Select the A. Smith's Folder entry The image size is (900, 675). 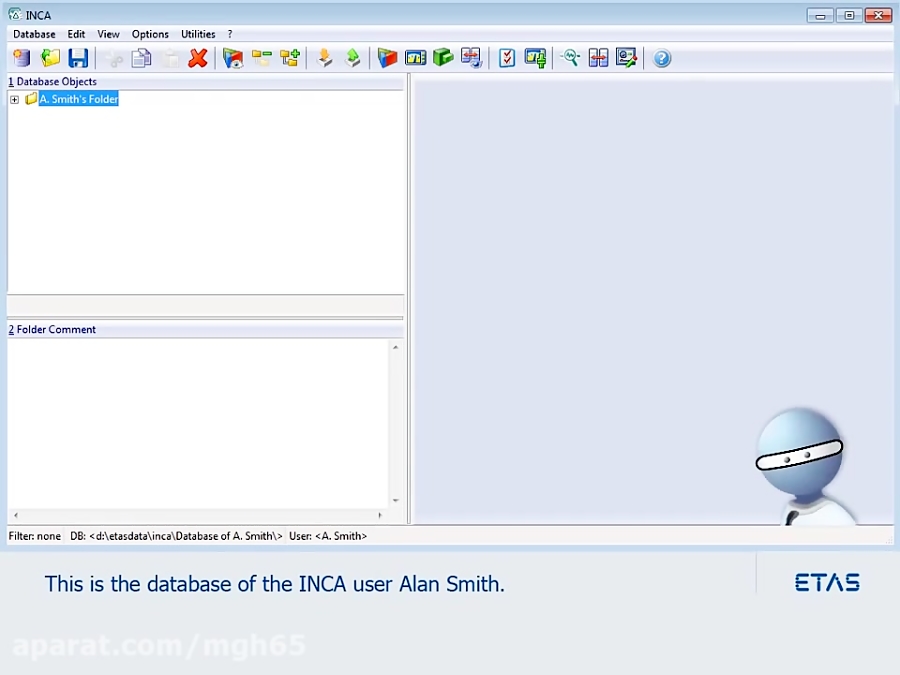coord(78,99)
